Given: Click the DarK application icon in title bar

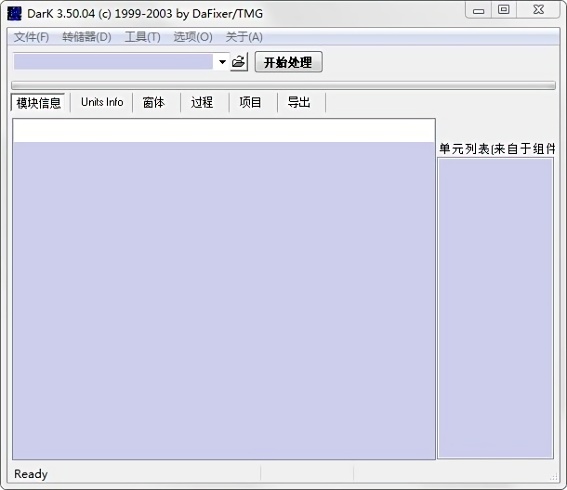Looking at the screenshot, I should 14,13.
